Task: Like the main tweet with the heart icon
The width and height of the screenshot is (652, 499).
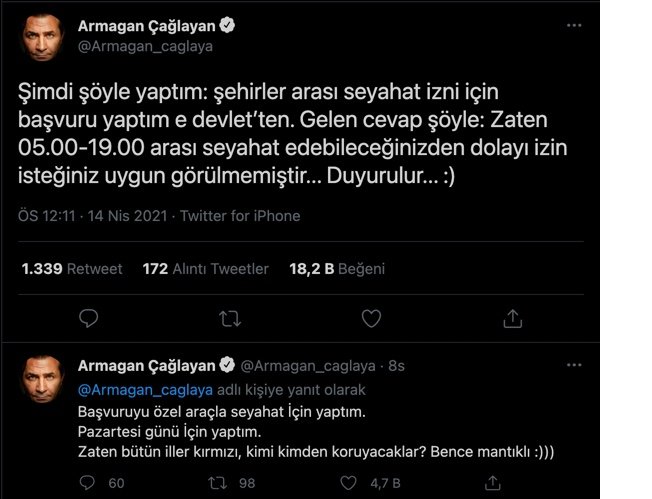Action: pyautogui.click(x=371, y=319)
